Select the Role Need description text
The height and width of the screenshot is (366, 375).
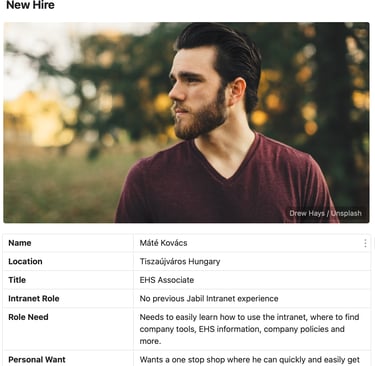pyautogui.click(x=249, y=329)
